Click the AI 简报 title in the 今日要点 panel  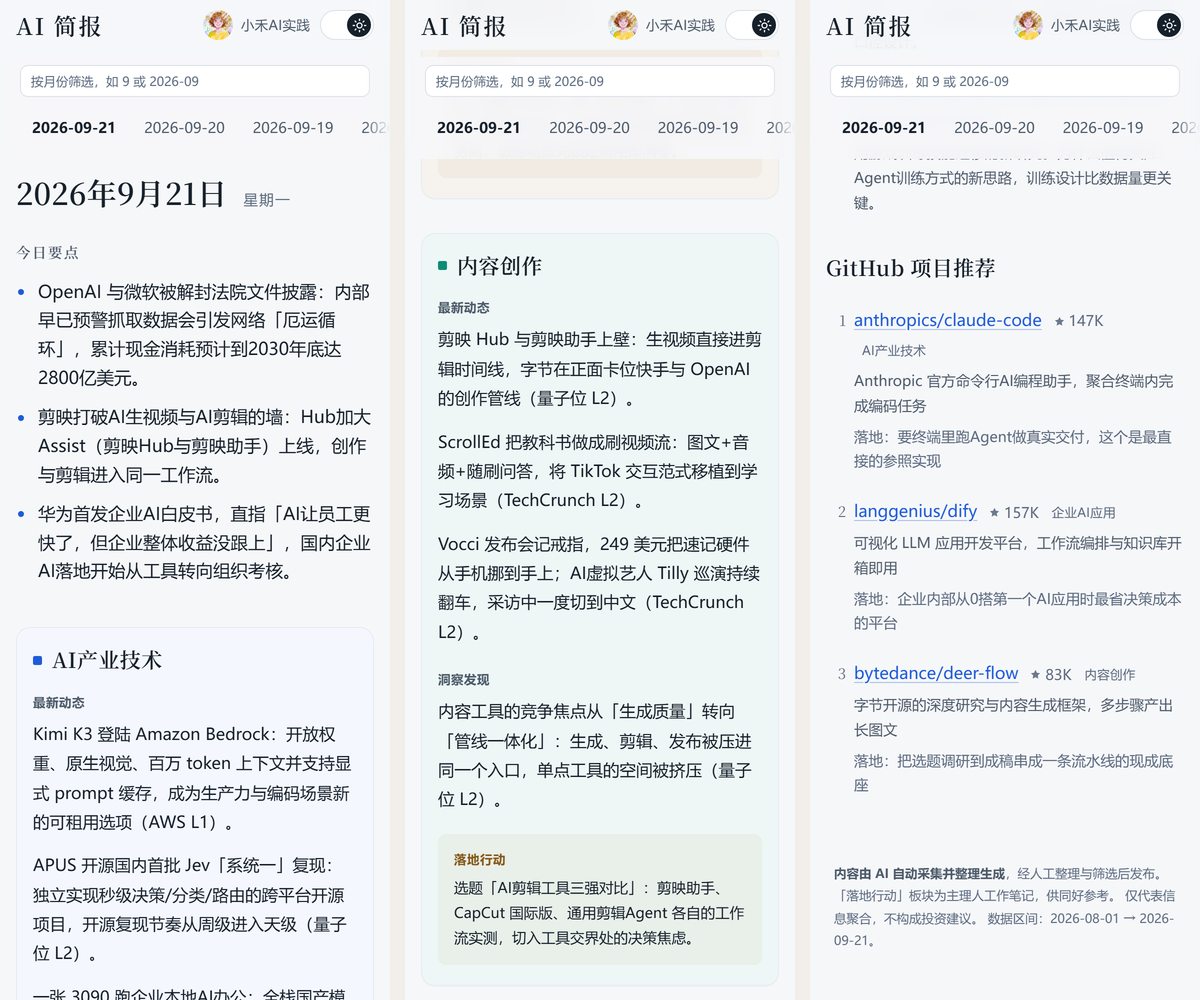[59, 27]
